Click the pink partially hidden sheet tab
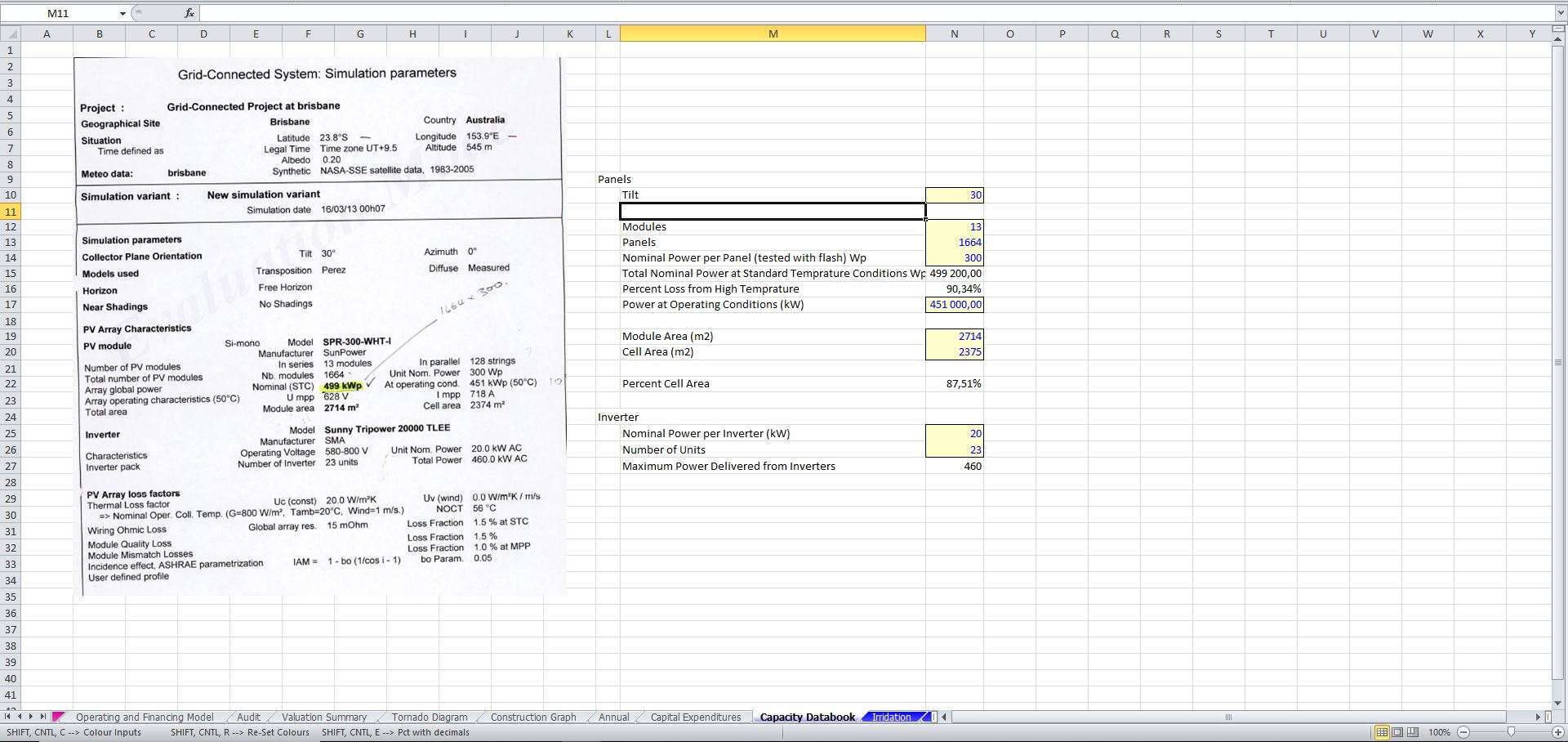This screenshot has width=1568, height=742. click(x=58, y=717)
